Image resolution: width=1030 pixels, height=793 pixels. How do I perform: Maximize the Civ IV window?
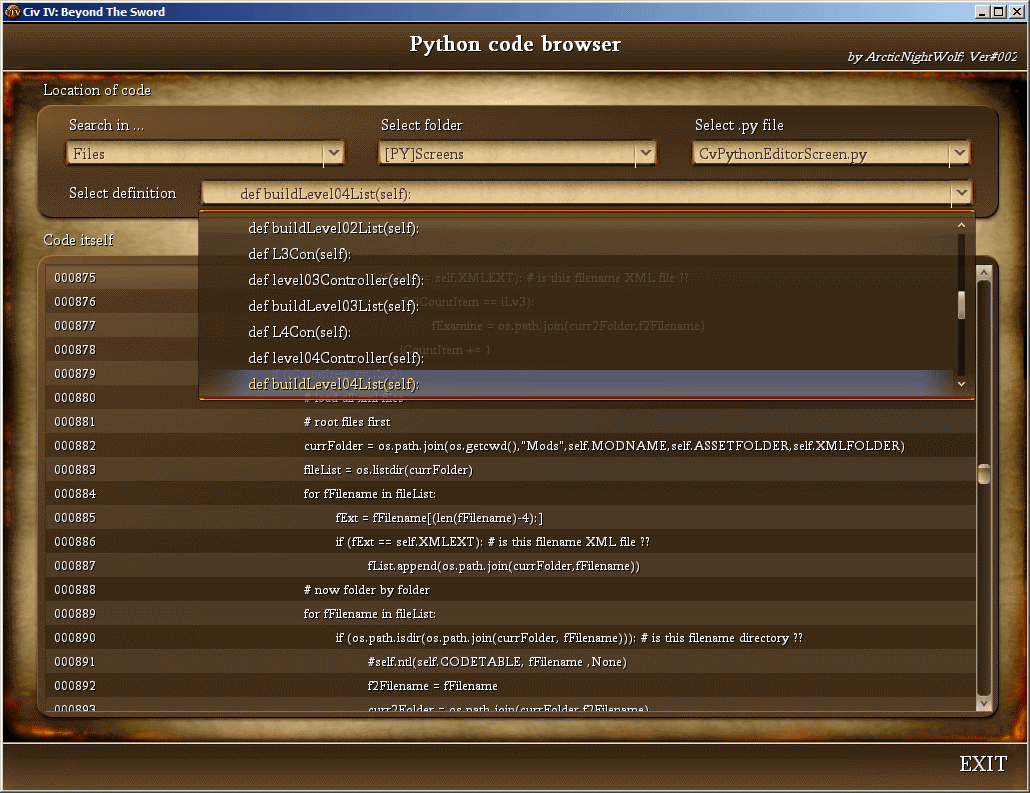[x=998, y=11]
